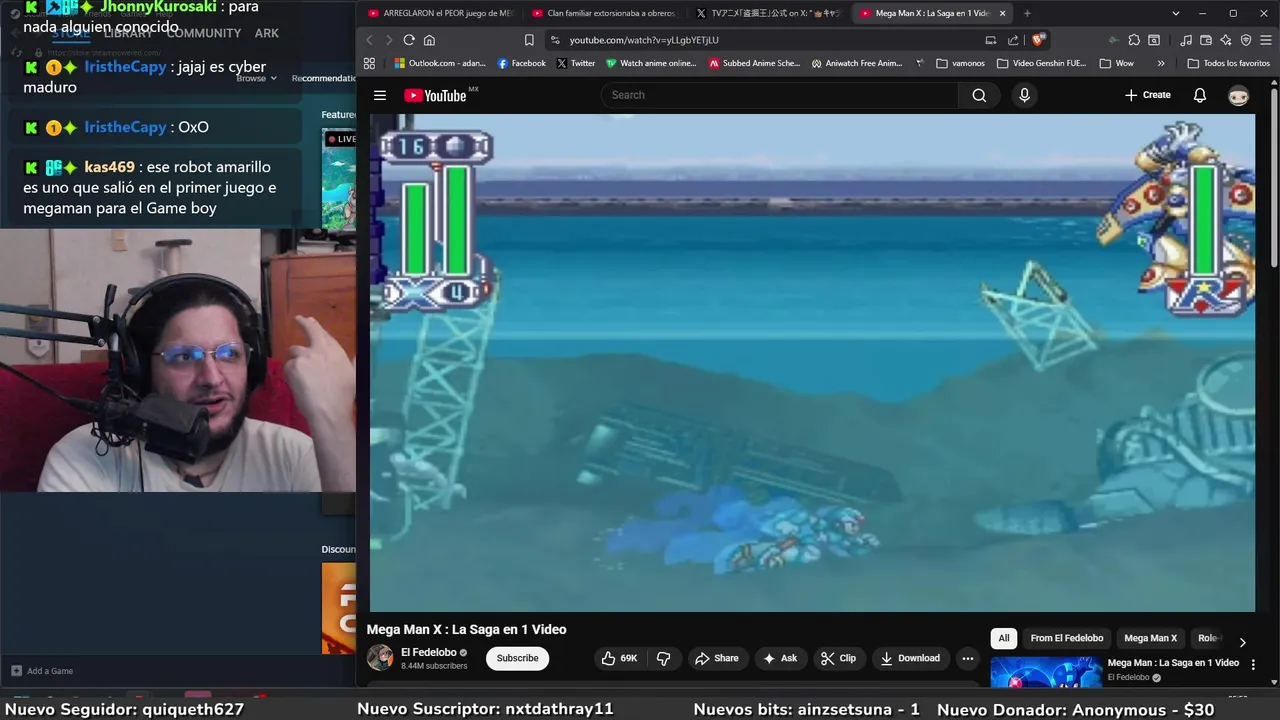1280x720 pixels.
Task: Focus the YouTube Search field
Action: 780,95
